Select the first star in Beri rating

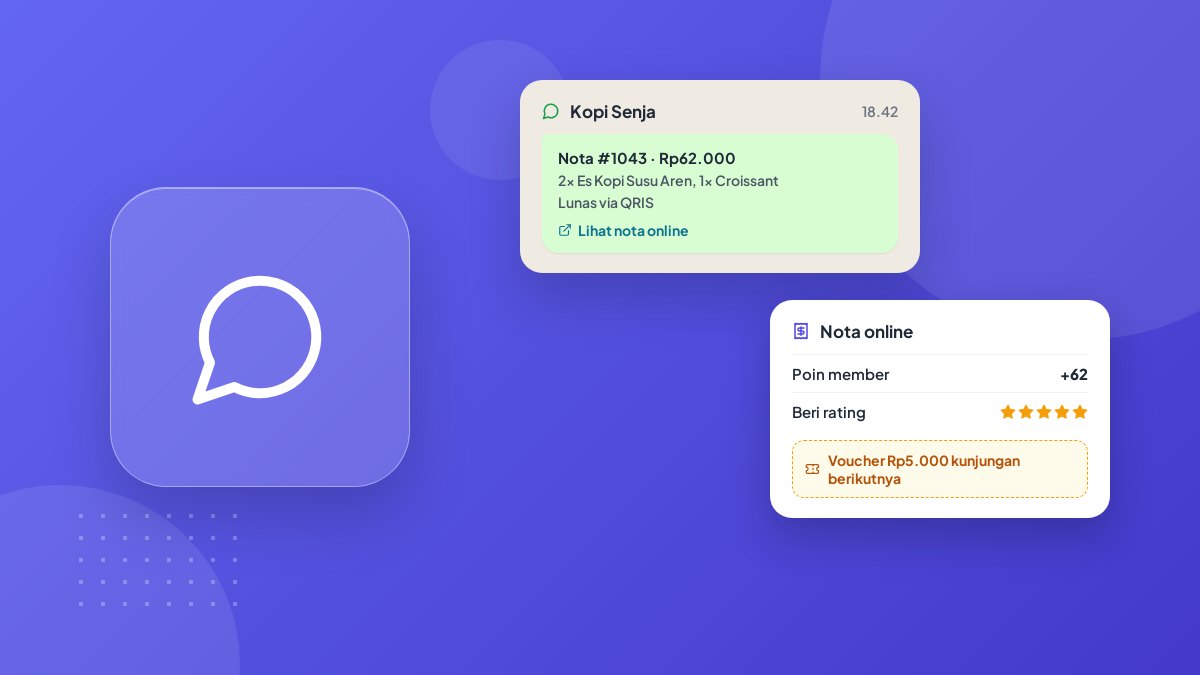1008,412
